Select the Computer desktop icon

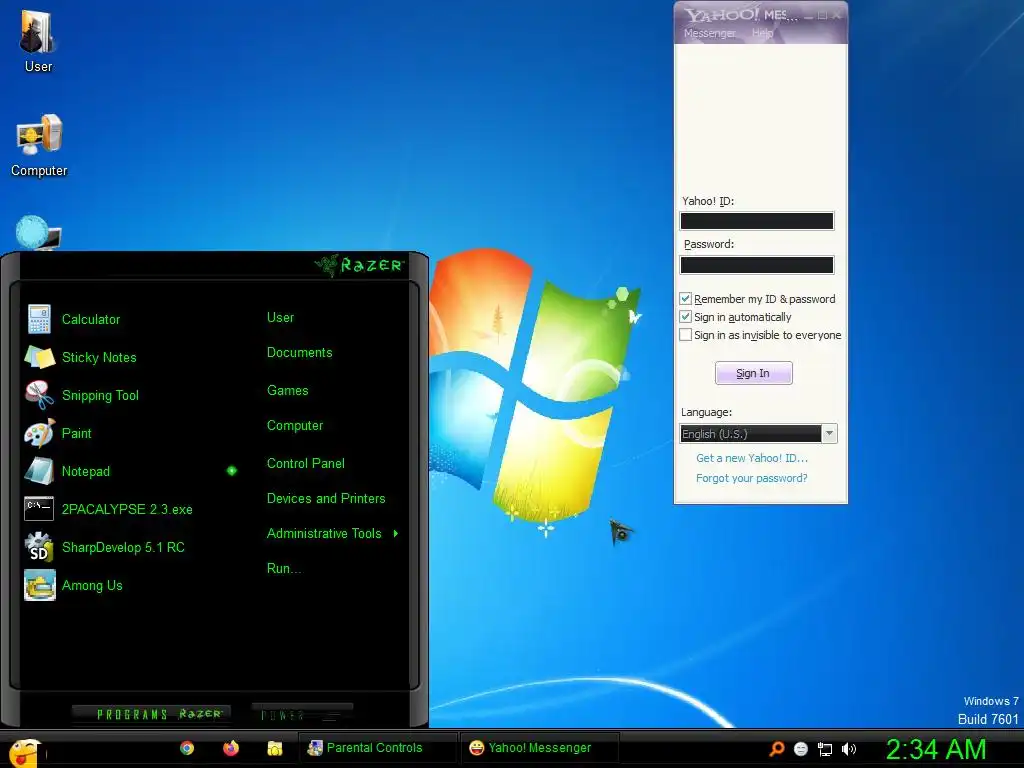pos(39,135)
